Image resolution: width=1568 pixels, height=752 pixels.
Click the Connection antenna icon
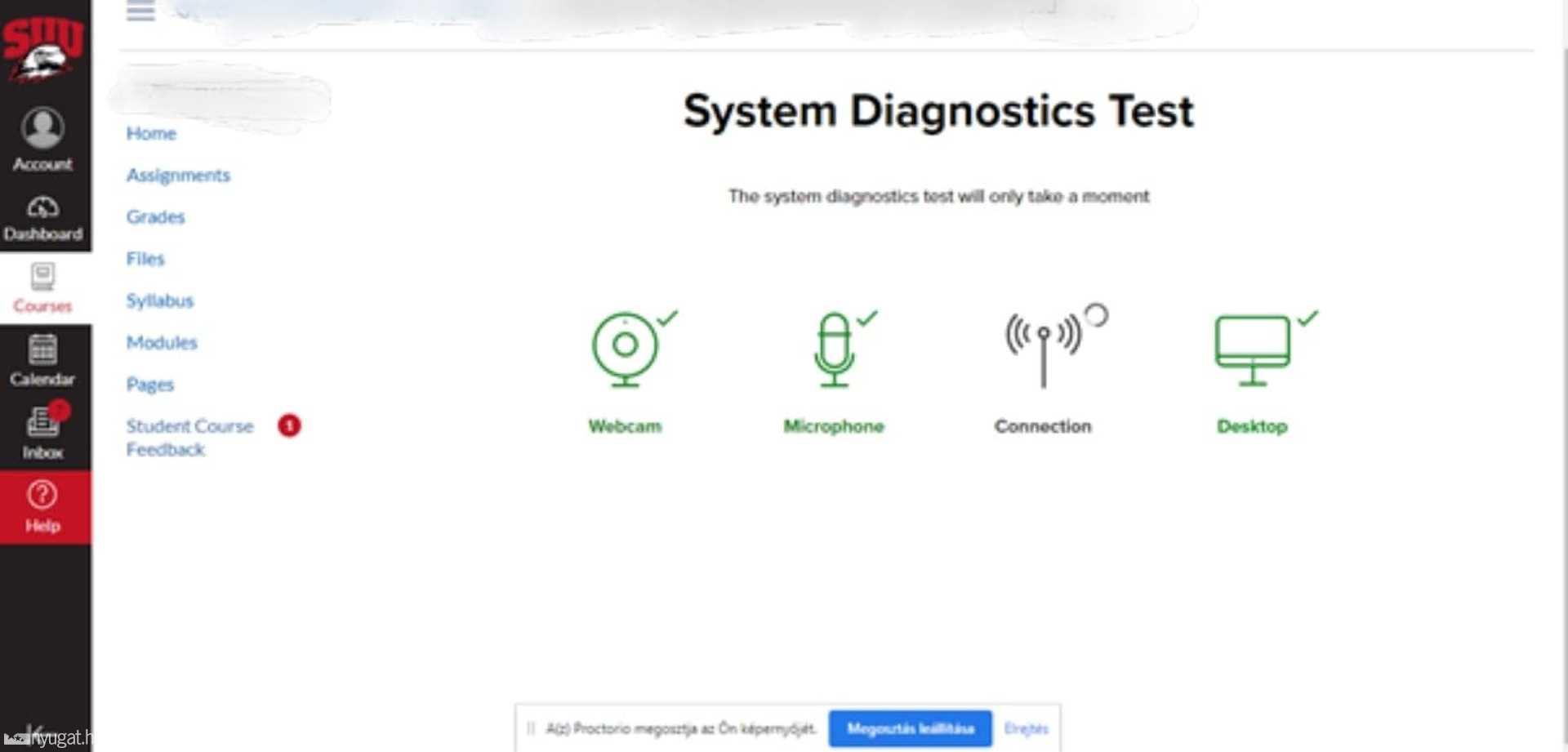pyautogui.click(x=1043, y=349)
